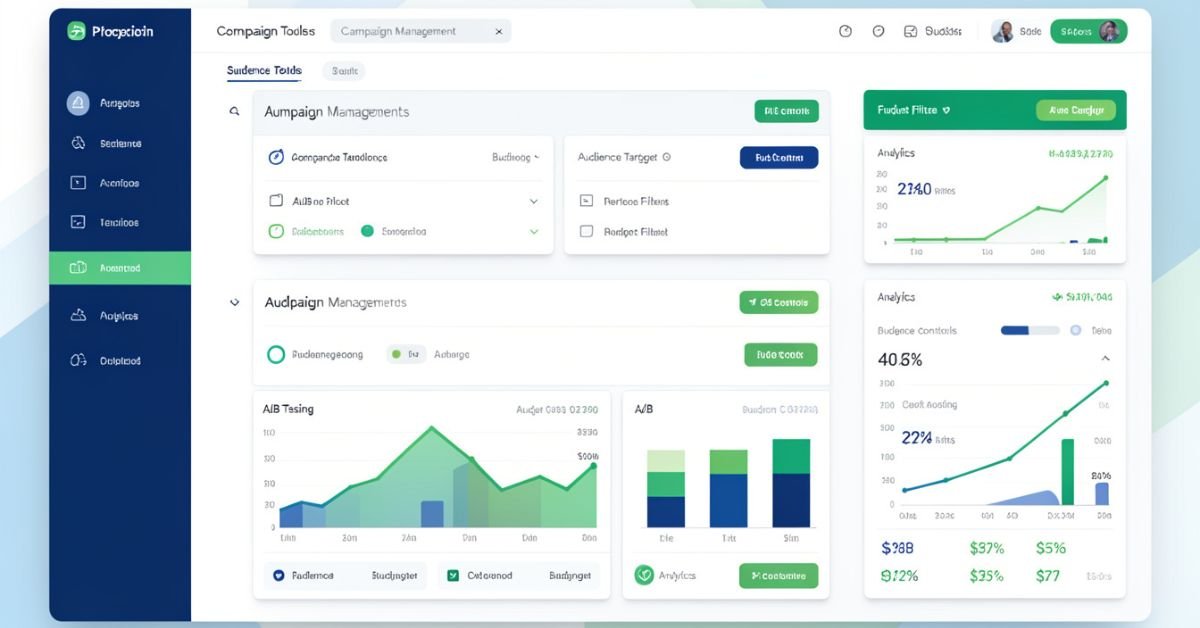1200x628 pixels.
Task: Toggle the round switch near Budgence Contiols
Action: point(1075,330)
